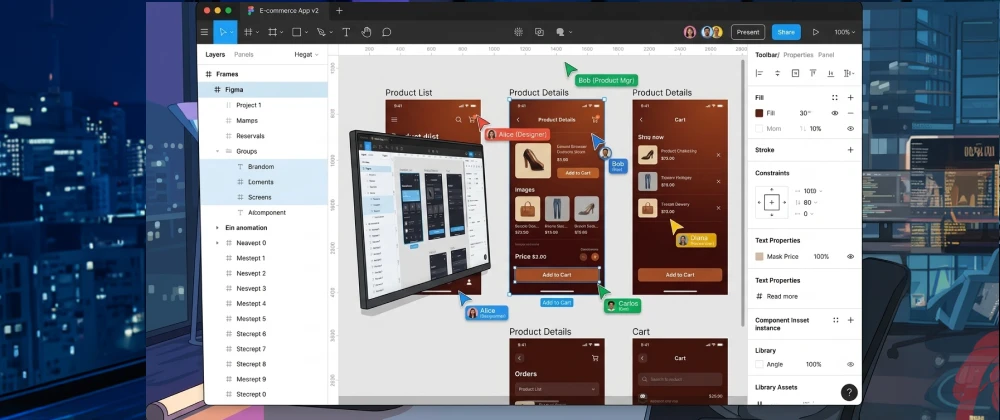
Task: Click the align bottom icon
Action: point(830,73)
